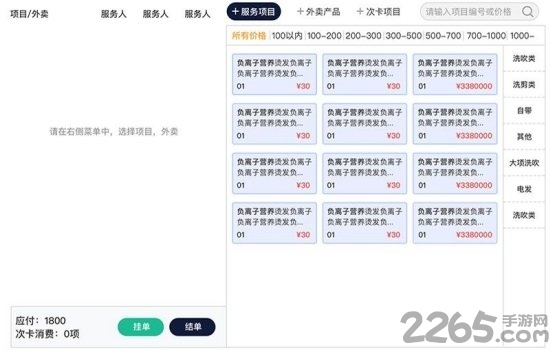
Task: Click the 次卡消费: 0项 text
Action: pos(47,334)
